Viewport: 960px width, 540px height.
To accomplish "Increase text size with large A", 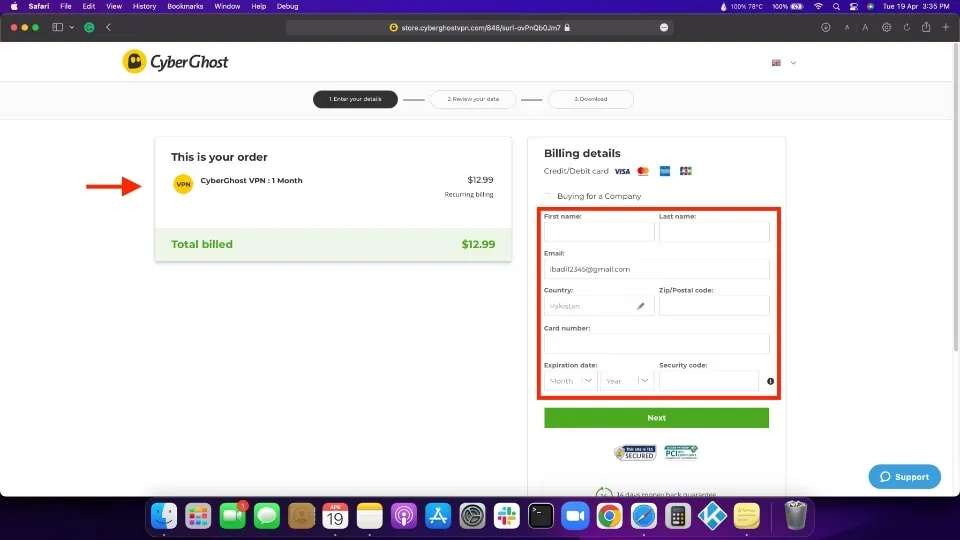I will (865, 27).
